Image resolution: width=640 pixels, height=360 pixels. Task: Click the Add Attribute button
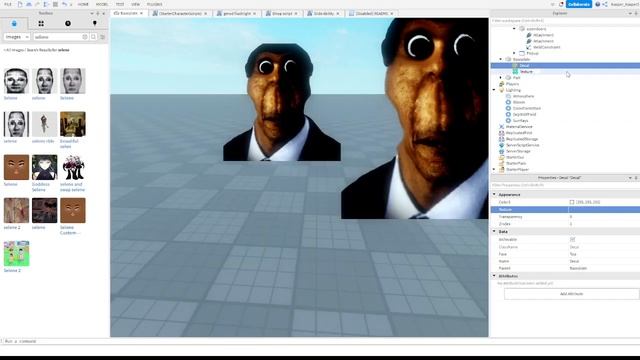(x=571, y=294)
